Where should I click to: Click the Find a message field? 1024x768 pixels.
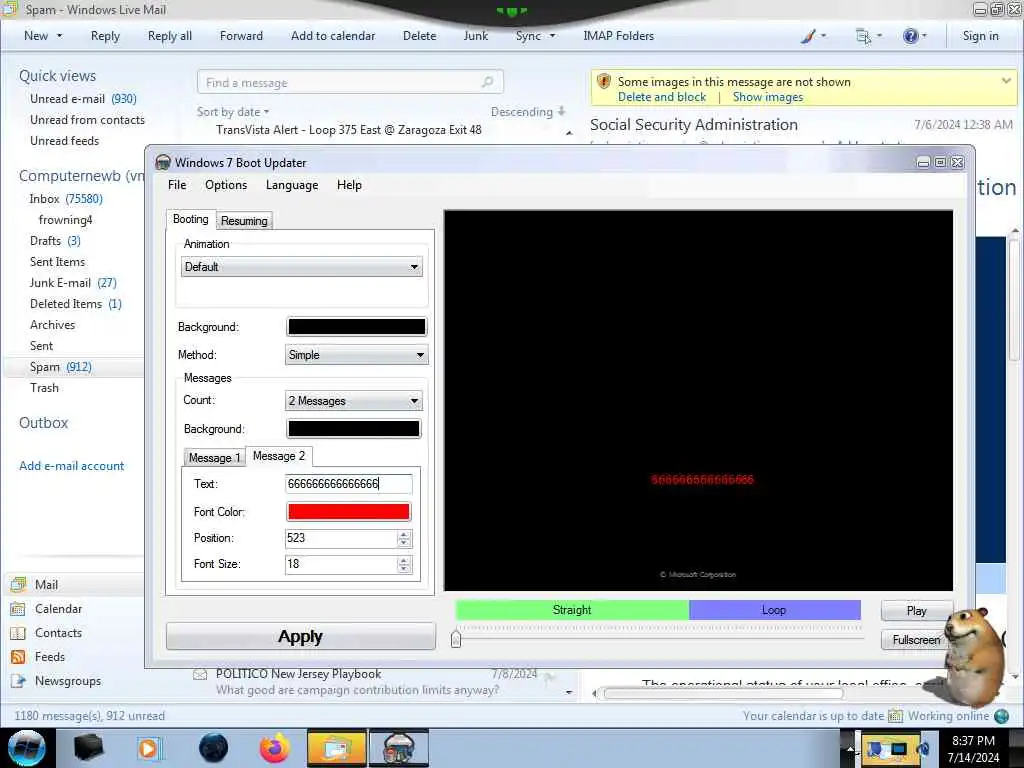[350, 82]
